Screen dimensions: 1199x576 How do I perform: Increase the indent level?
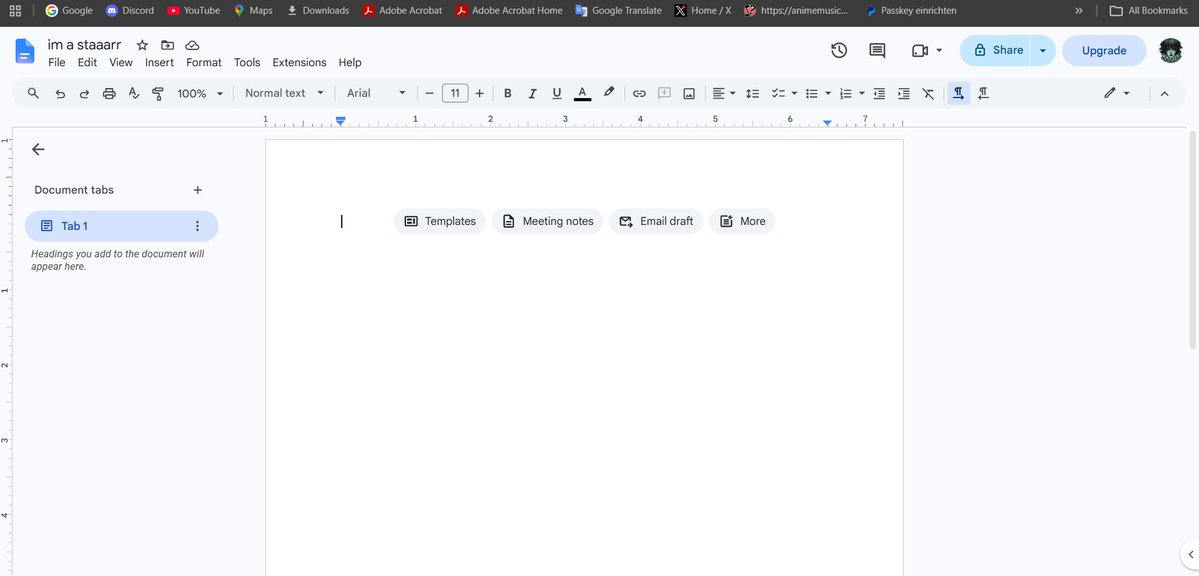tap(904, 93)
